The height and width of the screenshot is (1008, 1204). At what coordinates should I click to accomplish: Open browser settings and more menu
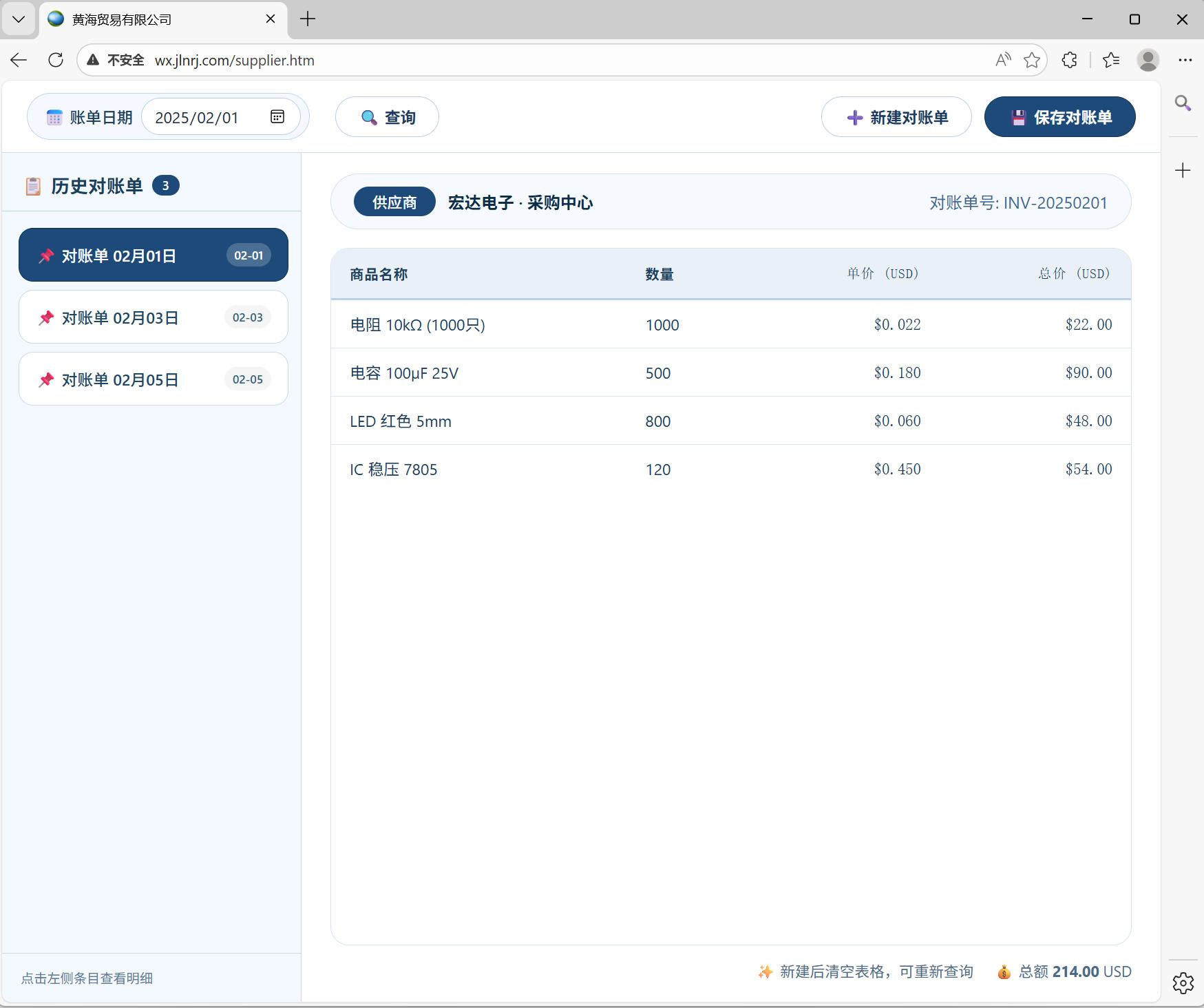pyautogui.click(x=1185, y=60)
